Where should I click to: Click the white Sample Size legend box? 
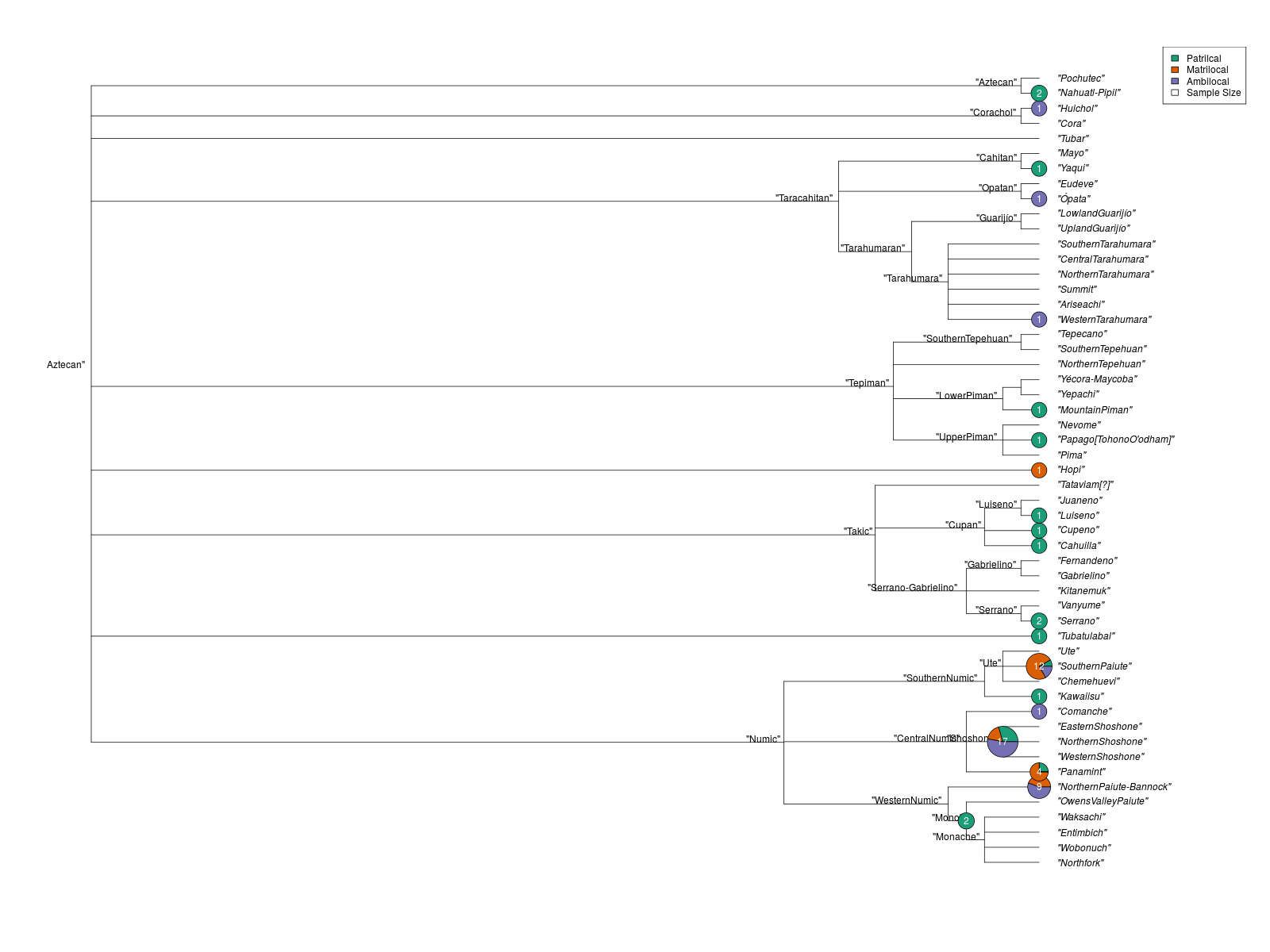click(x=1175, y=93)
